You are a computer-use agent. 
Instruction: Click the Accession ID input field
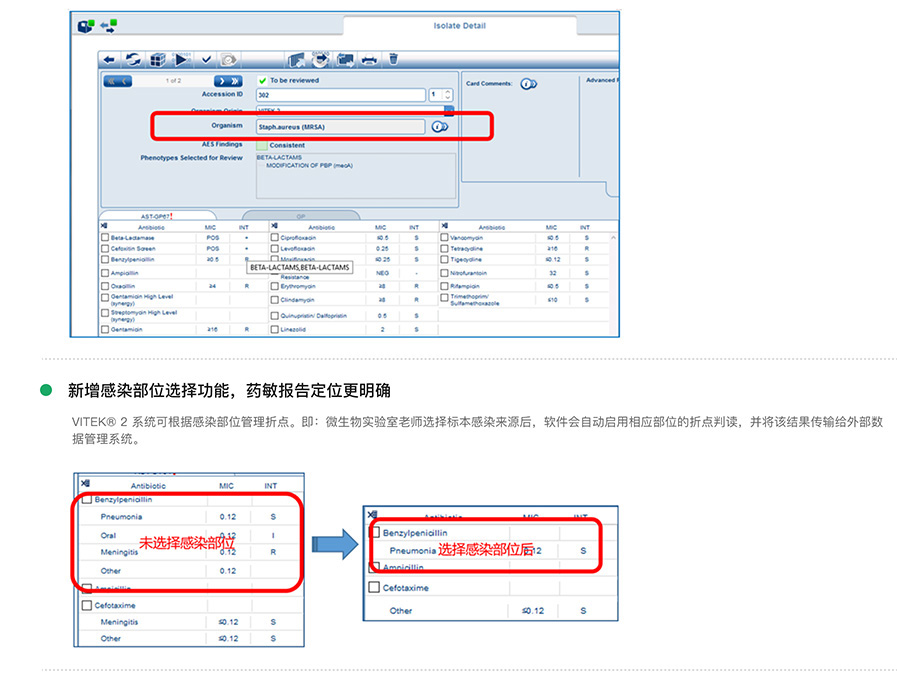click(340, 95)
